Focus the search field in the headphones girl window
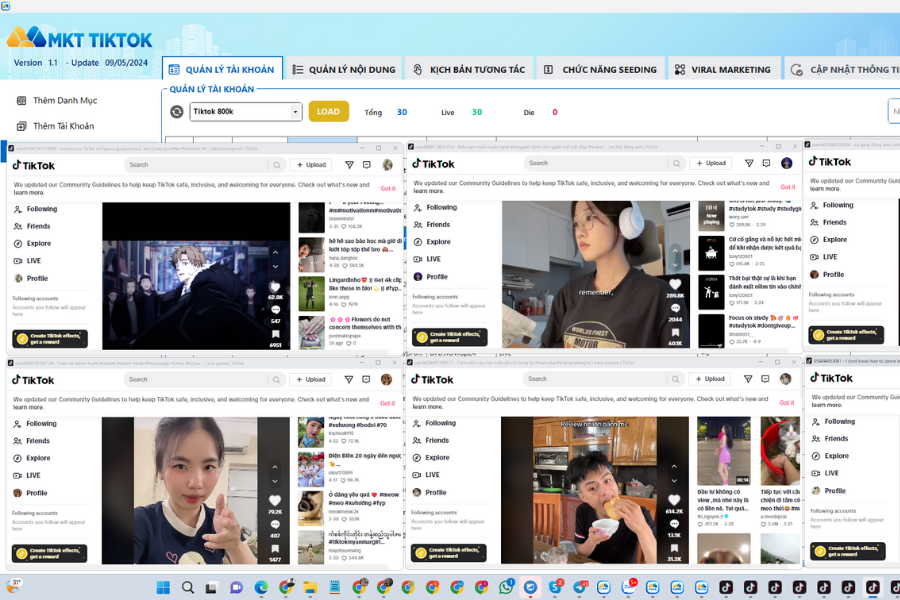The image size is (900, 600). pos(596,163)
